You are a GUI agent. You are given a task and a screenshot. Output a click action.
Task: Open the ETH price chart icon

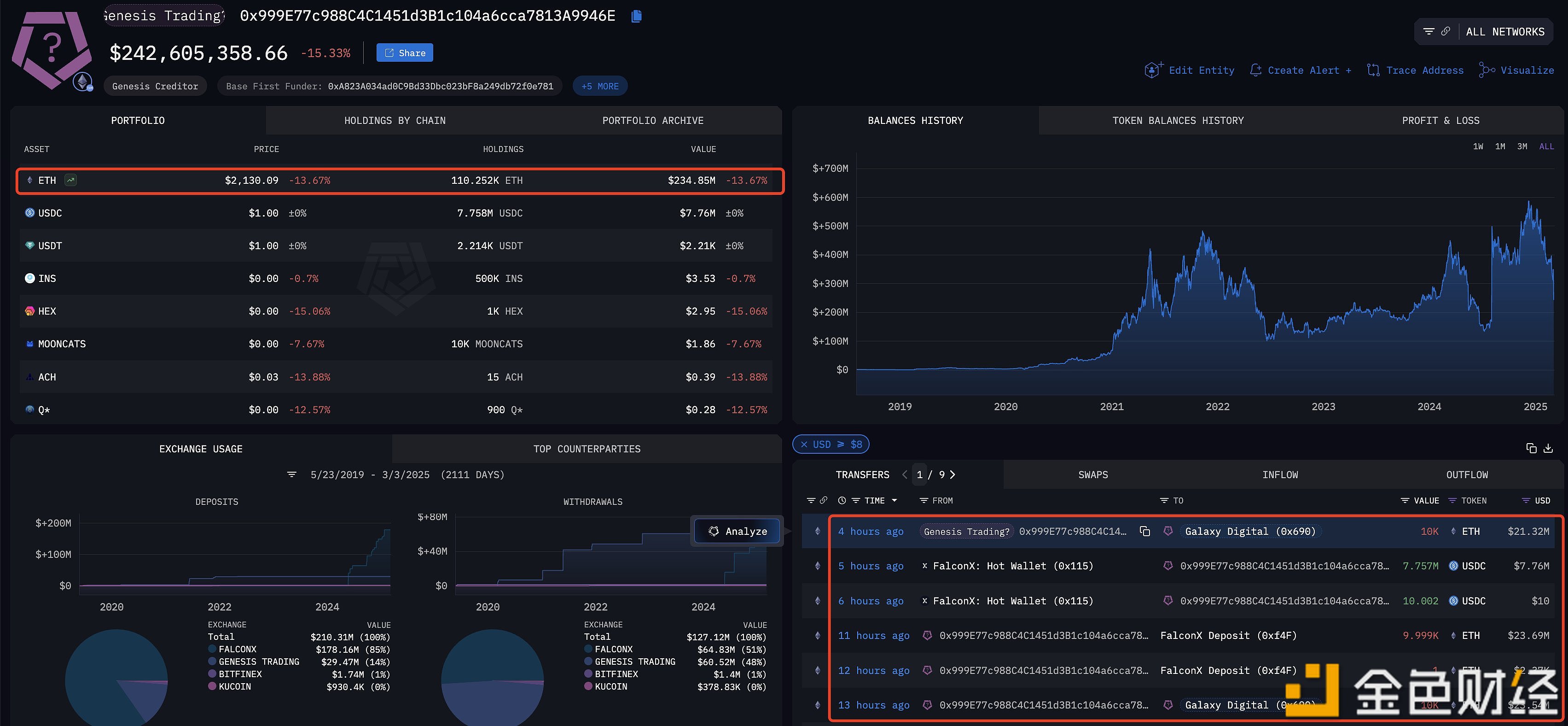[x=71, y=180]
